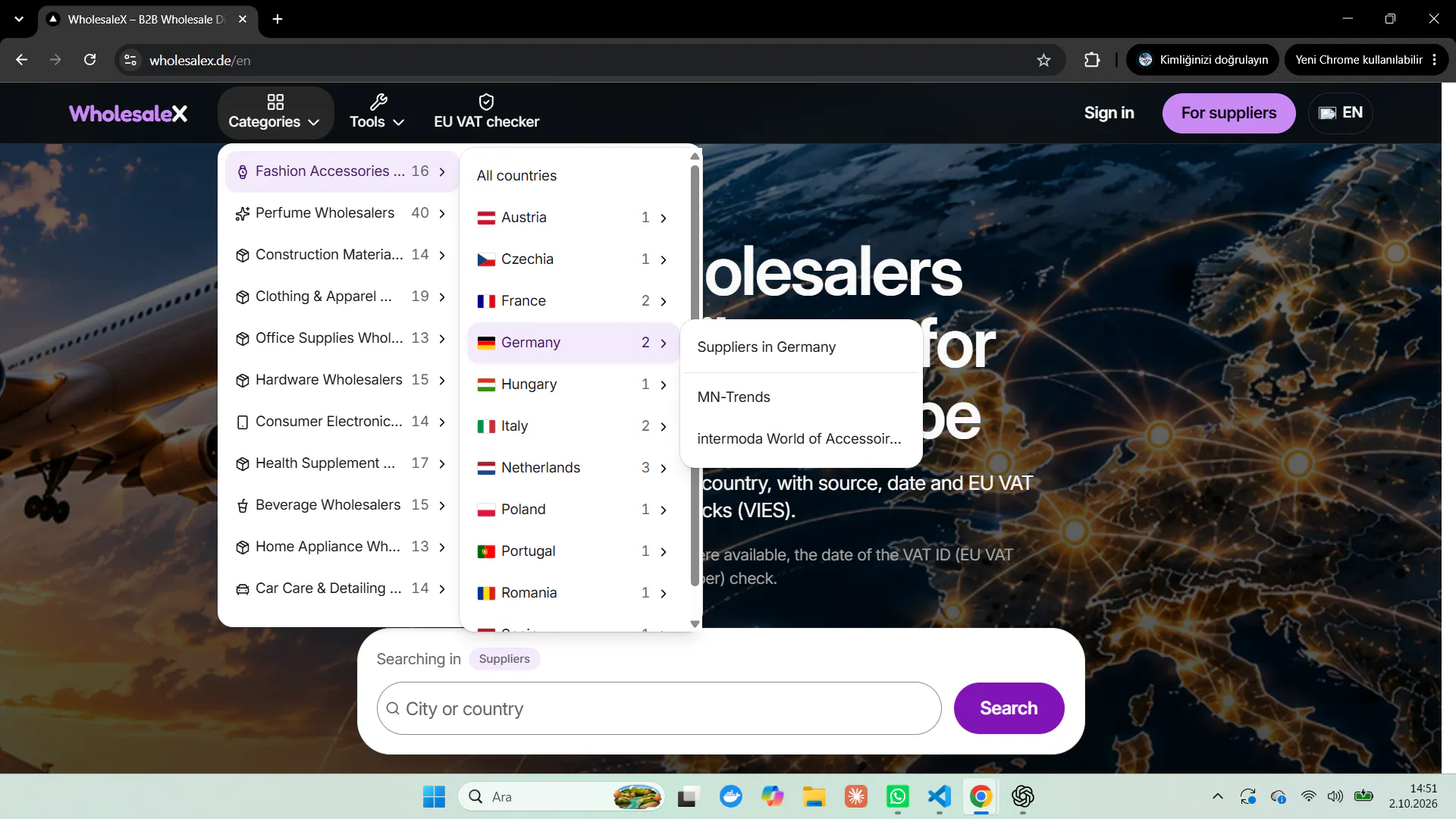The image size is (1456, 819).
Task: Open WhatsApp from the taskbar
Action: tap(898, 796)
